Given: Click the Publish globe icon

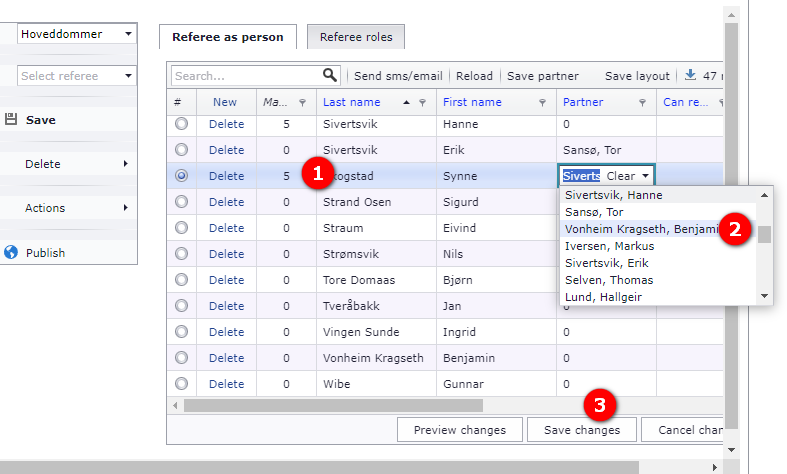Looking at the screenshot, I should coord(11,252).
